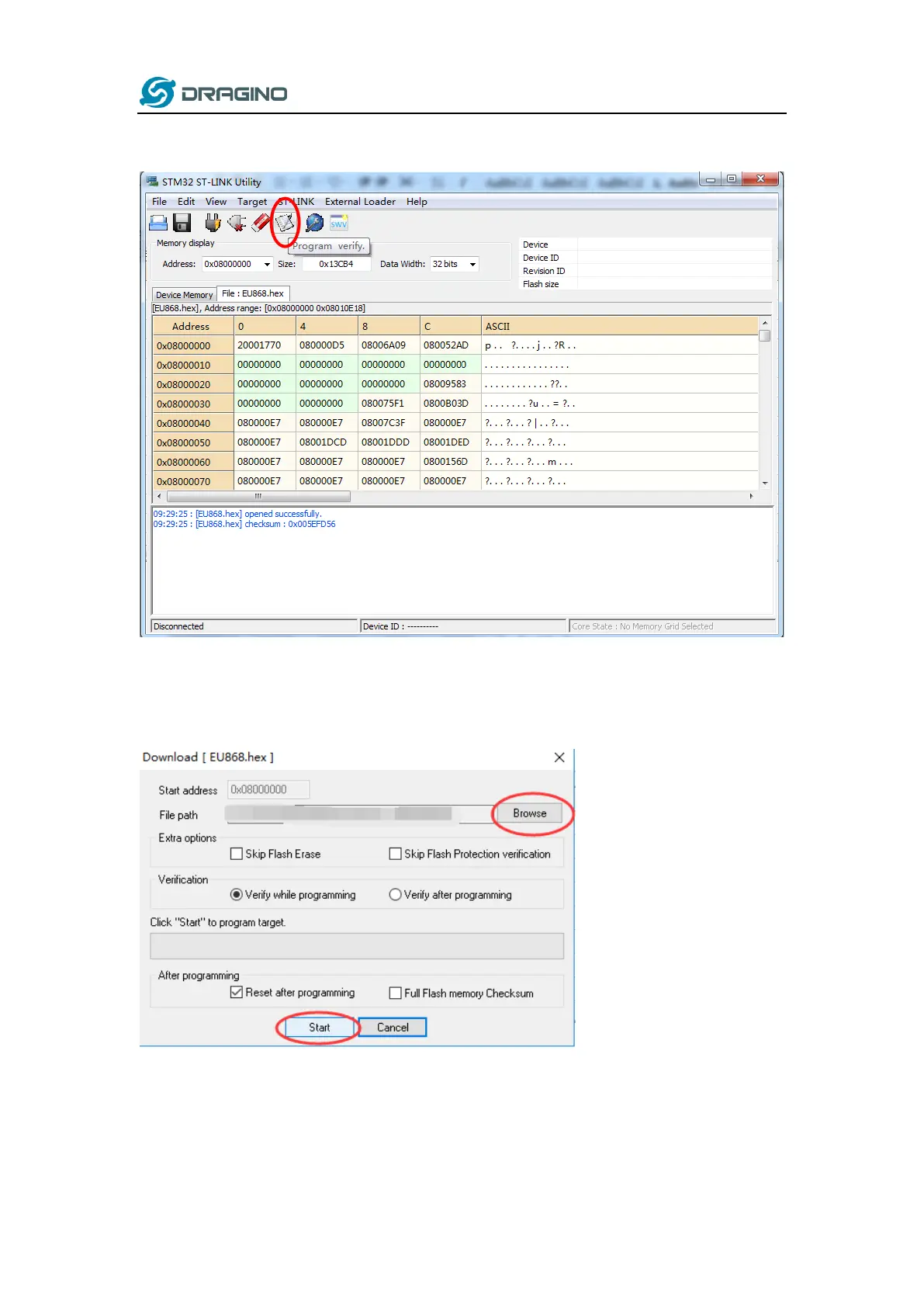The width and height of the screenshot is (924, 1307).
Task: Click the Device ID status bar field
Action: (x=464, y=626)
